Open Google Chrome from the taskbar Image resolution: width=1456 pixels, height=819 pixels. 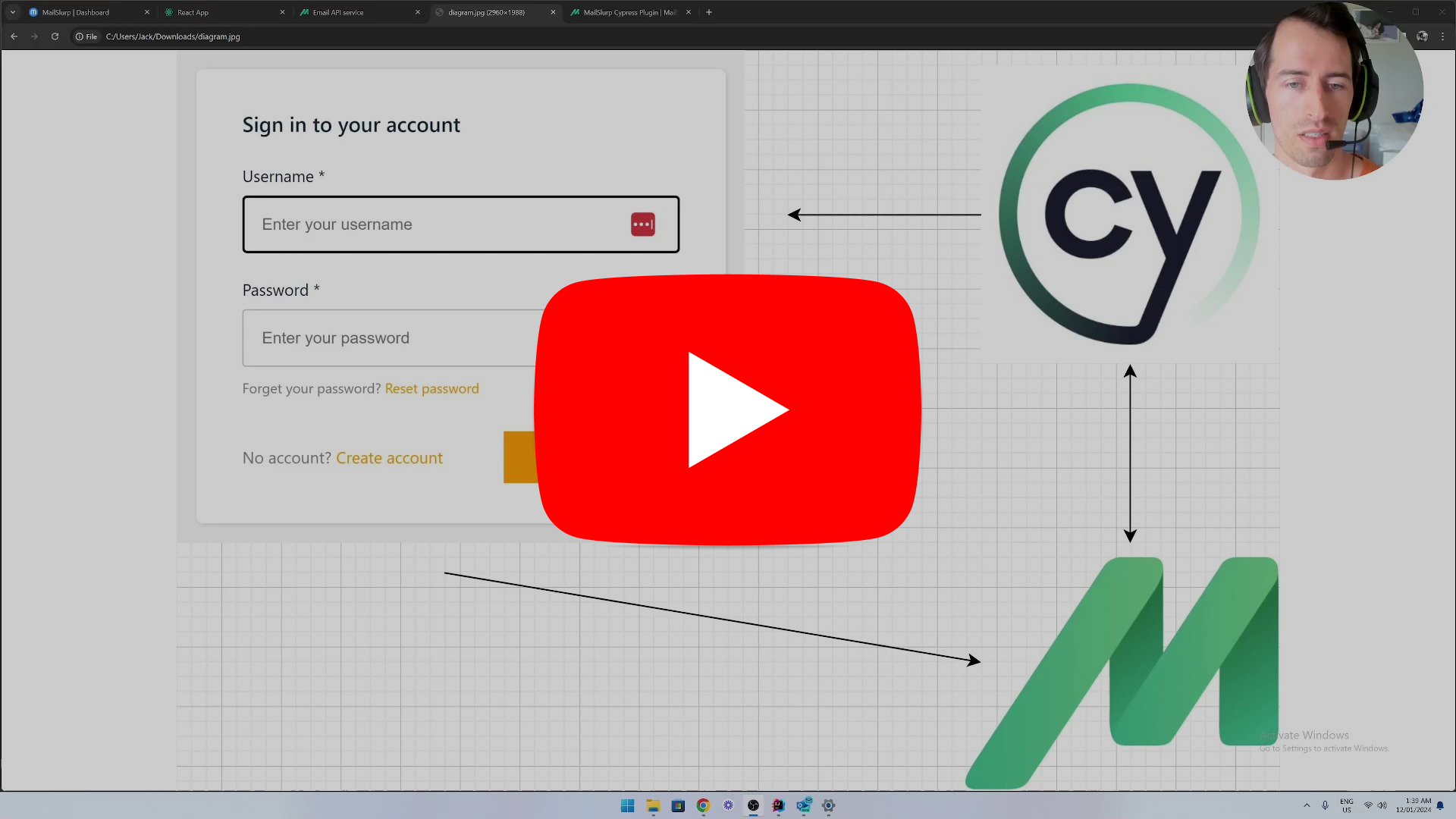[x=703, y=806]
